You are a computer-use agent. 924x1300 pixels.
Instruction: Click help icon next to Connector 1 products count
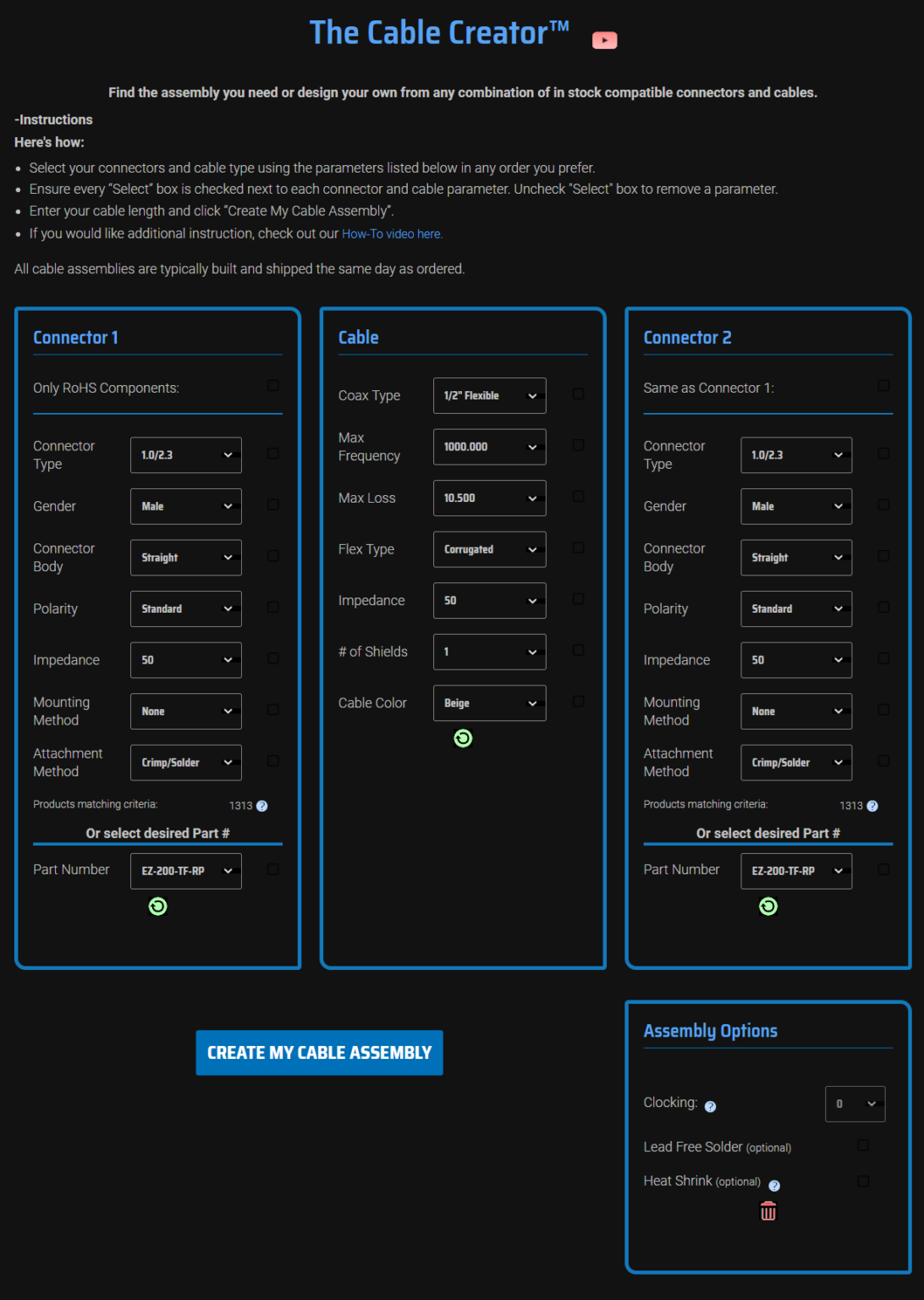point(261,806)
